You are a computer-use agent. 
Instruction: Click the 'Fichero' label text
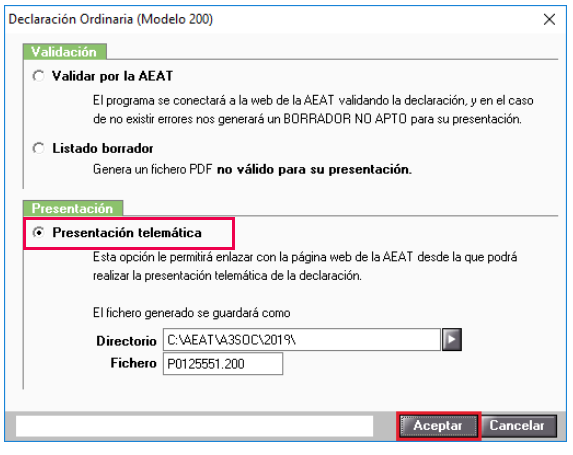pyautogui.click(x=133, y=363)
